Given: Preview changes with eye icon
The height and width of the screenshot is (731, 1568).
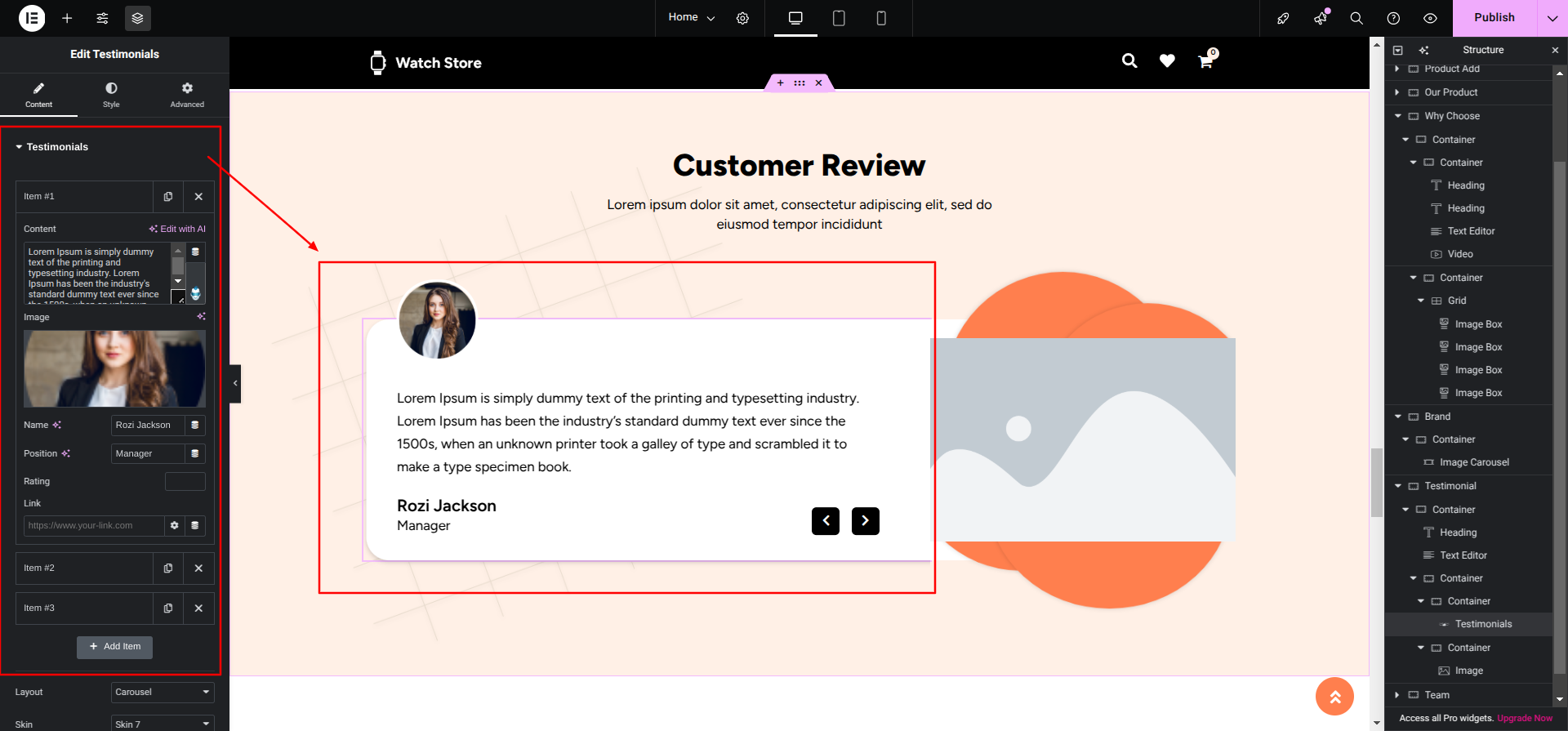Looking at the screenshot, I should pyautogui.click(x=1430, y=18).
